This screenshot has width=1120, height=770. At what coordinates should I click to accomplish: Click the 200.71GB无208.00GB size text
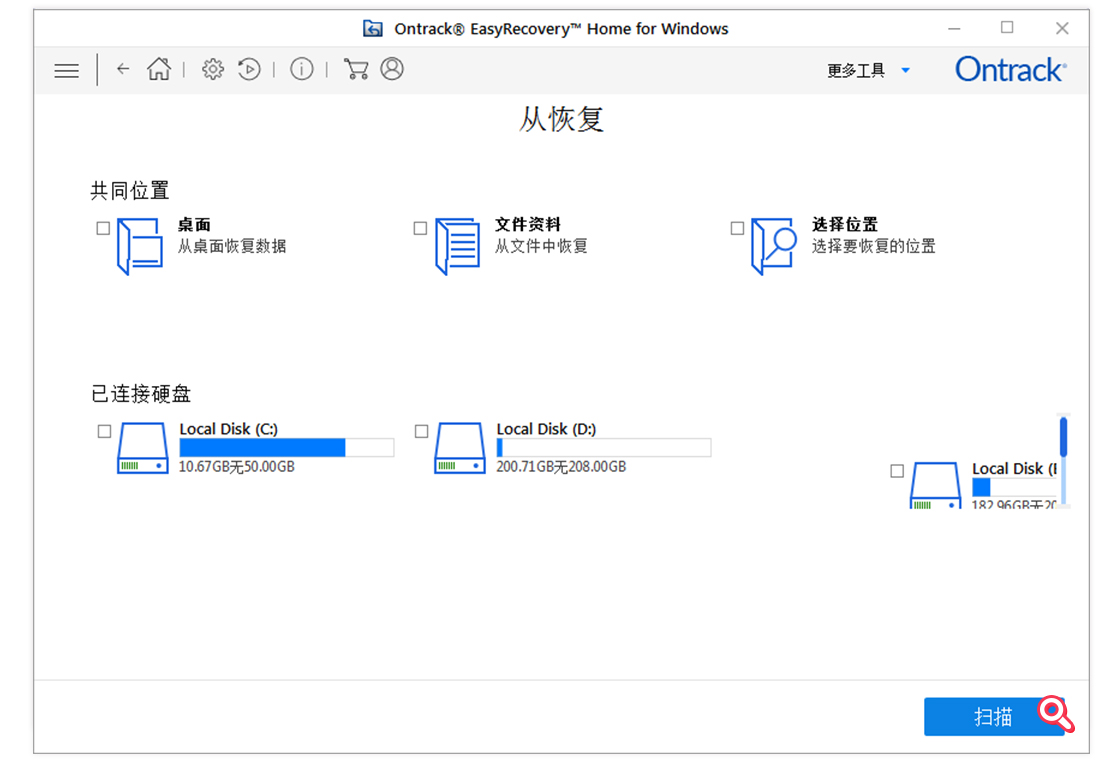(x=561, y=467)
